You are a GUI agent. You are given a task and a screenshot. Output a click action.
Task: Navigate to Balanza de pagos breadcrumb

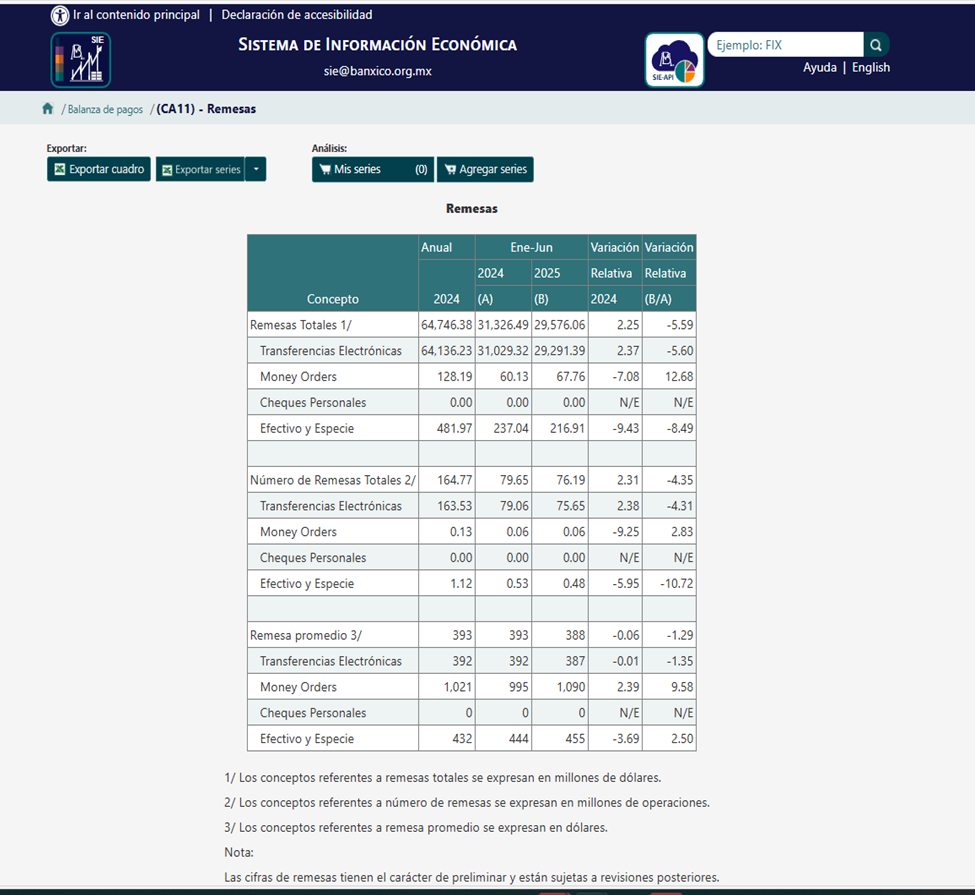105,109
